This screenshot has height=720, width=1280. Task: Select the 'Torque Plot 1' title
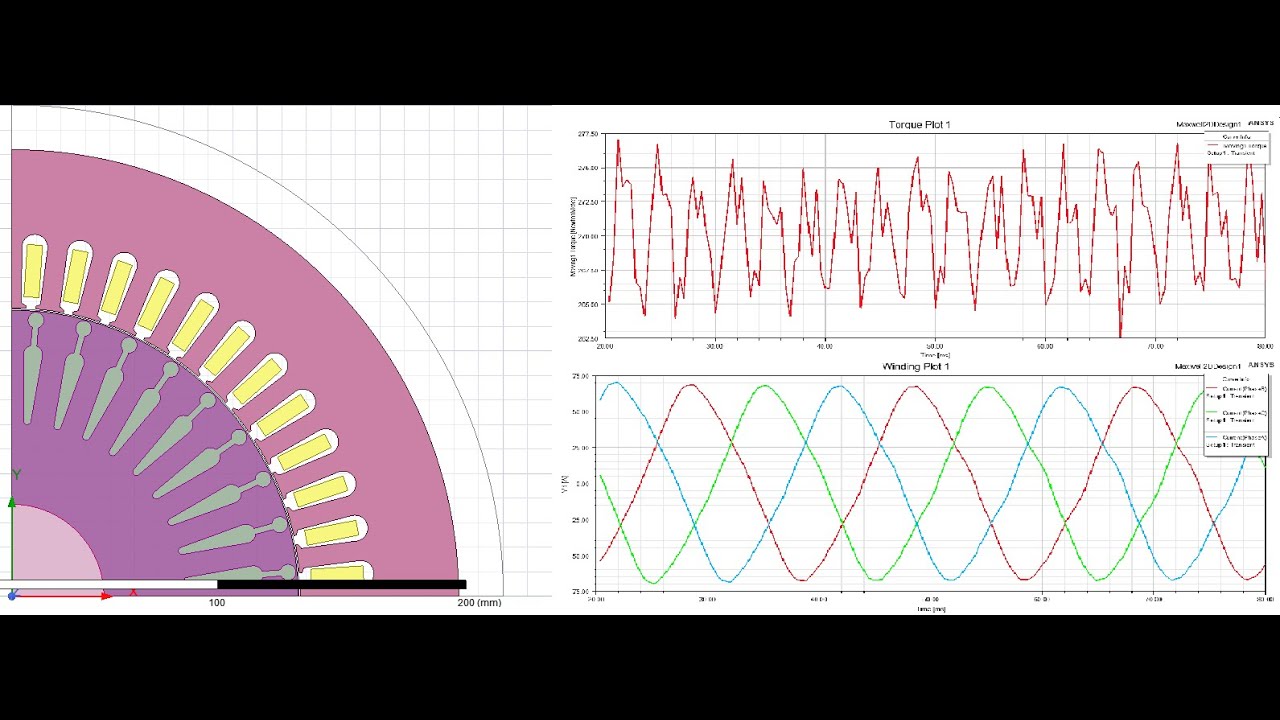click(919, 125)
